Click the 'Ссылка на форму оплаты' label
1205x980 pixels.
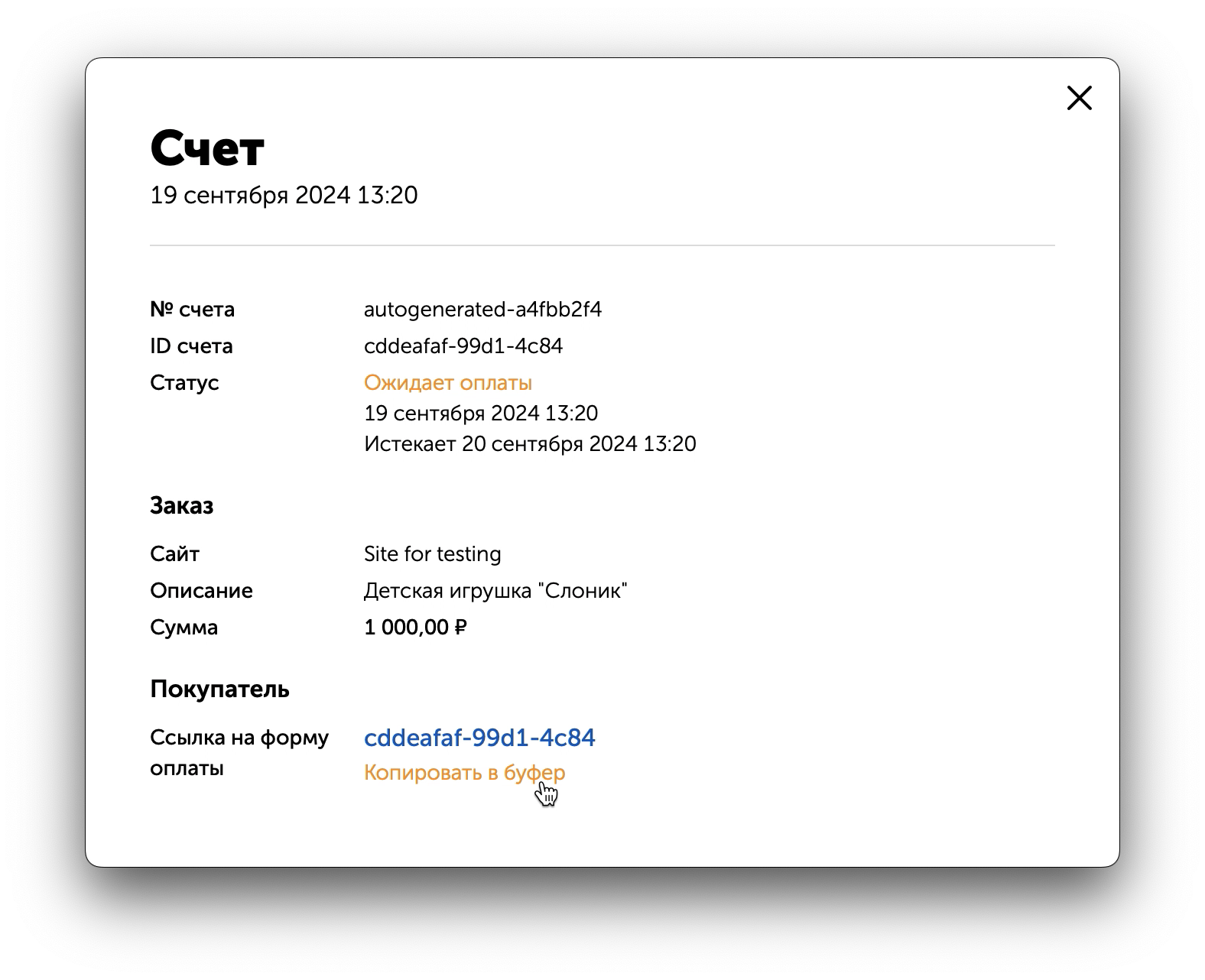[239, 752]
